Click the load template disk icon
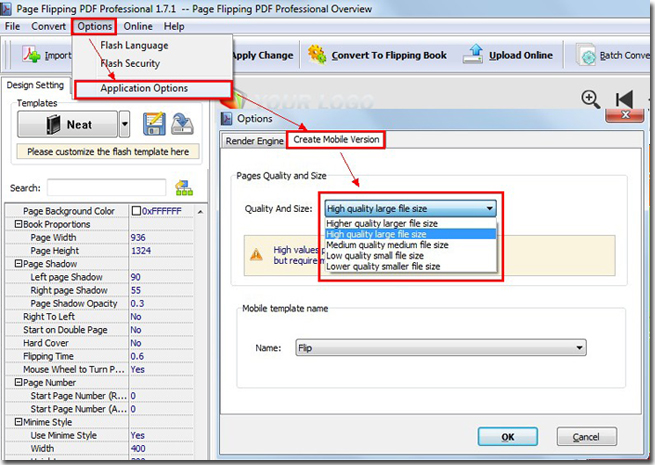Viewport: 655px width, 465px height. [x=182, y=124]
